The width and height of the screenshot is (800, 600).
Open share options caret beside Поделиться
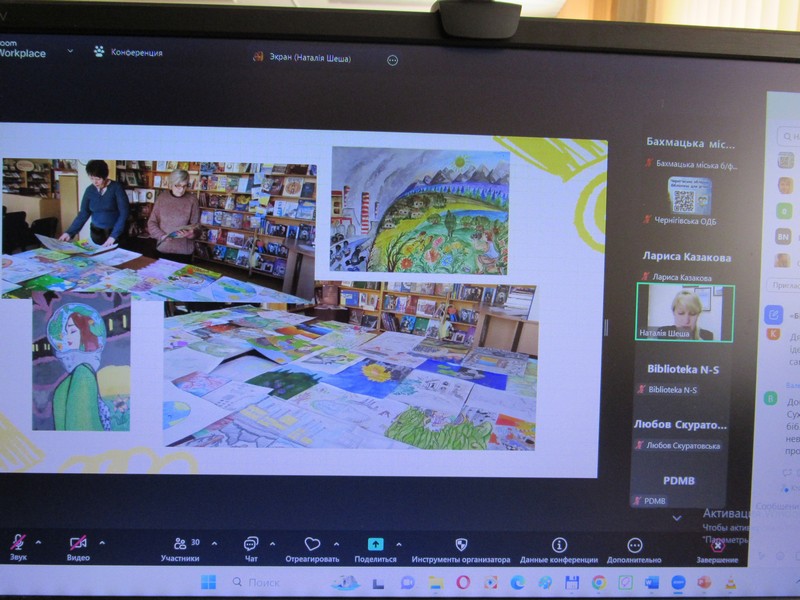pos(398,544)
